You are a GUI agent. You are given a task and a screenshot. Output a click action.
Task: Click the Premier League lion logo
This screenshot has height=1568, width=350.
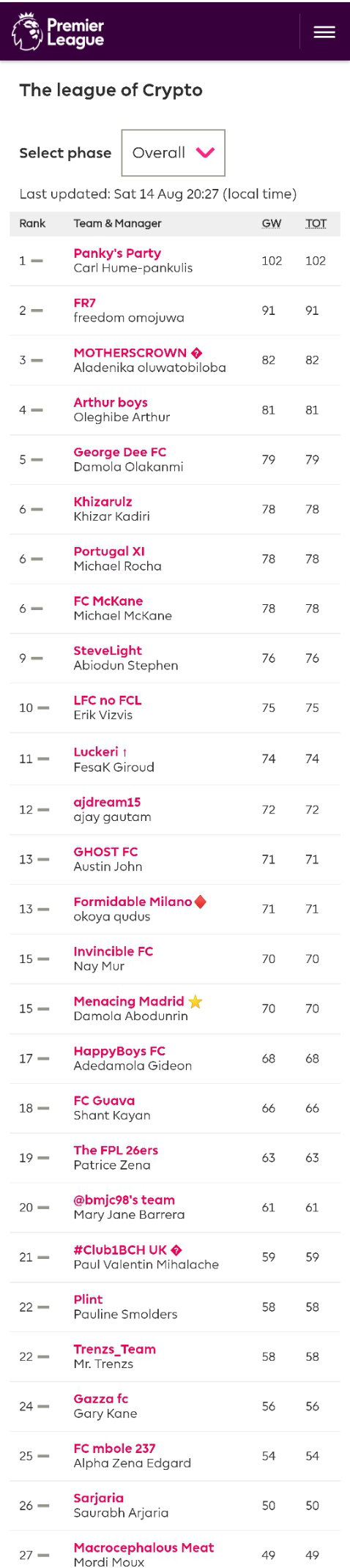pos(27,31)
